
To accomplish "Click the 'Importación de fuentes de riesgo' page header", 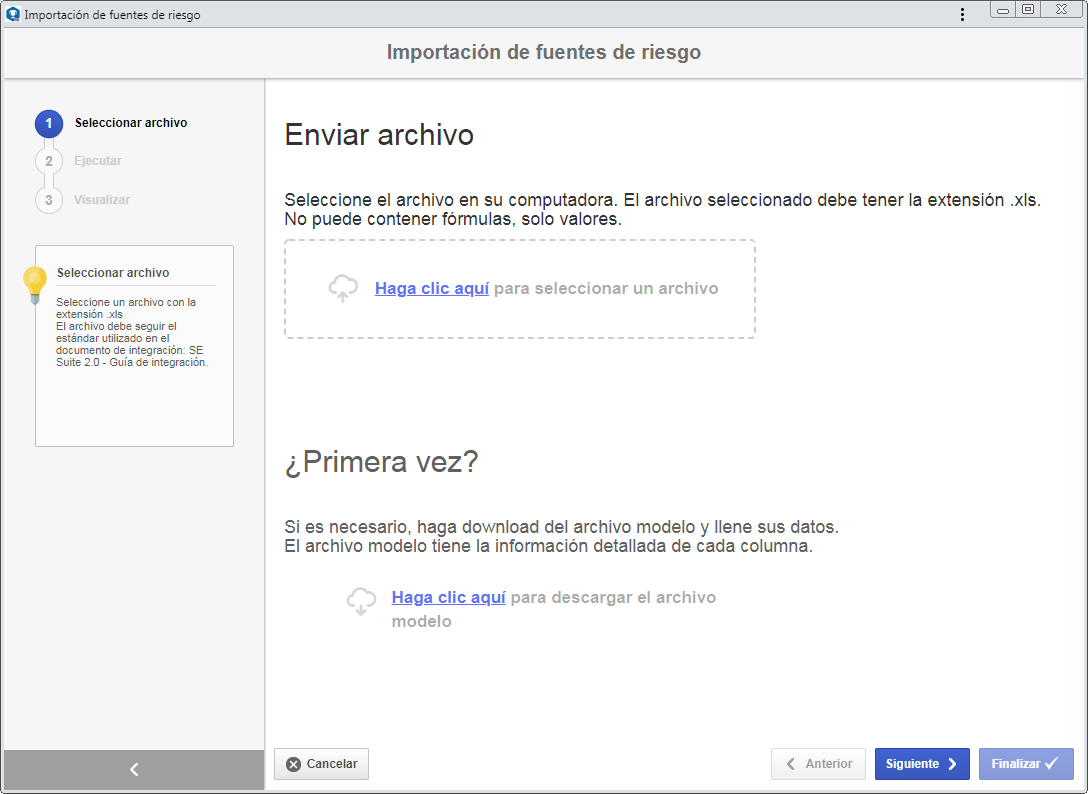I will (x=544, y=52).
